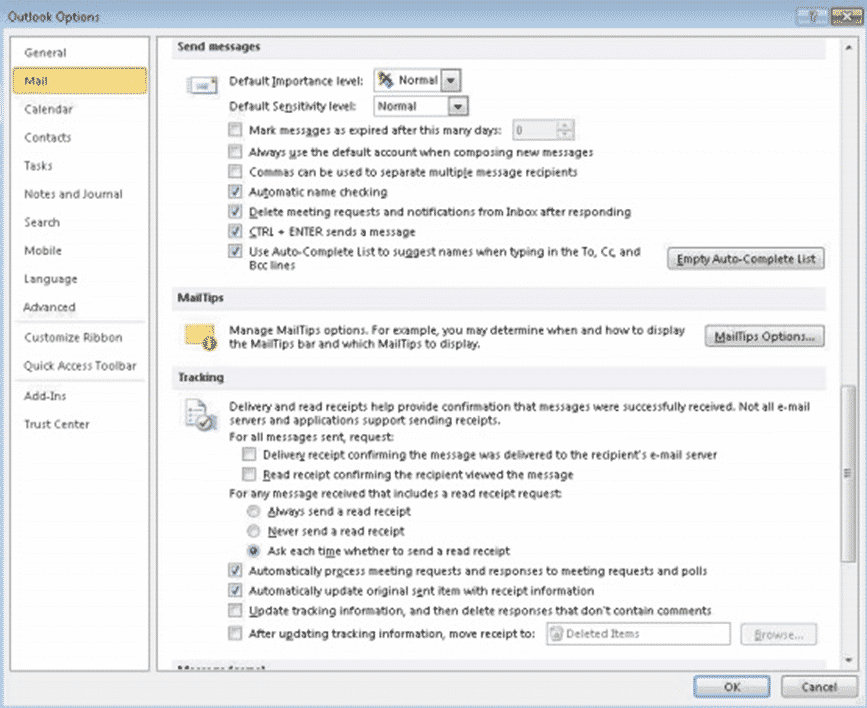Open the Mobile options category

[x=80, y=250]
